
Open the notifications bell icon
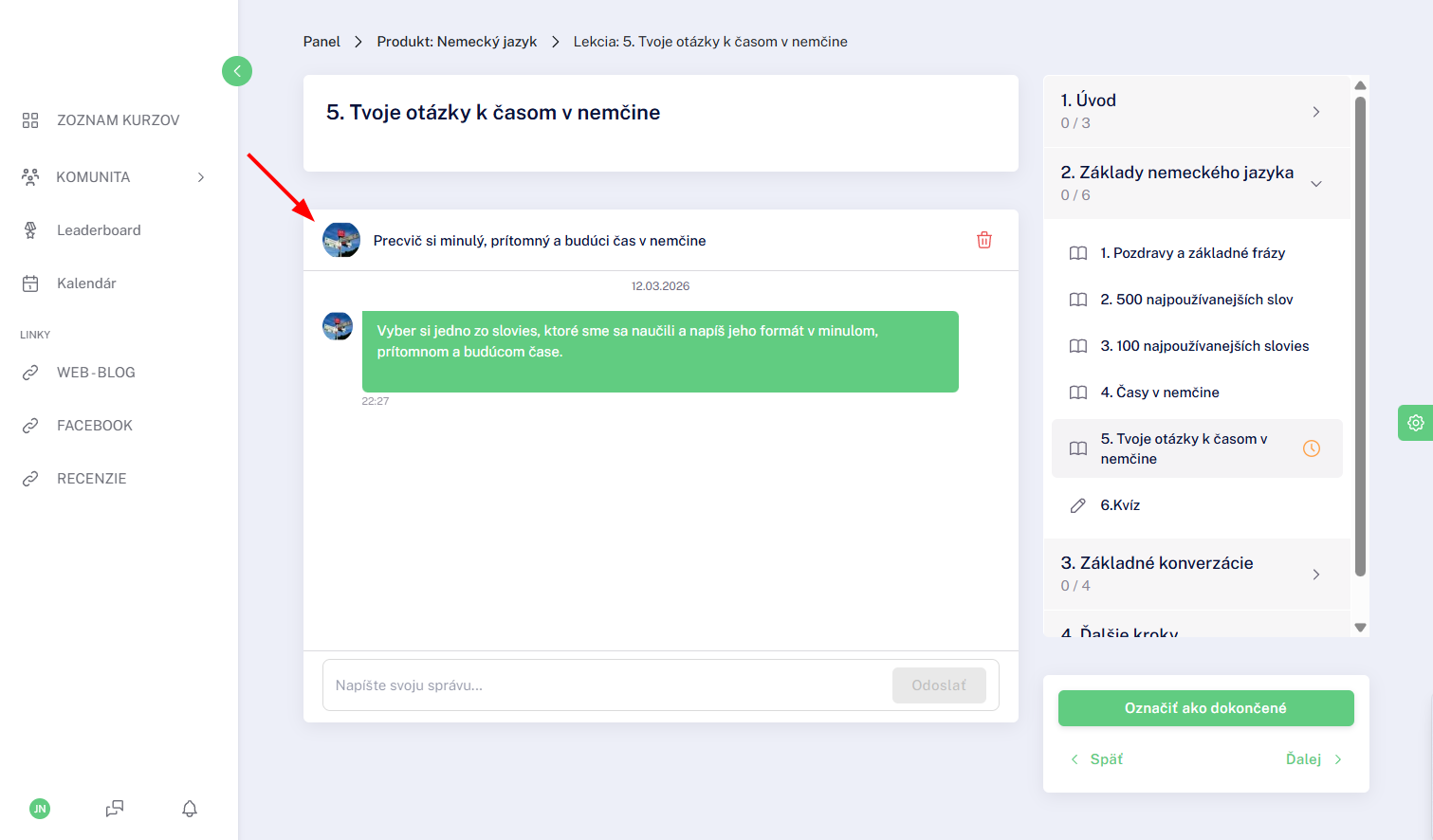(x=190, y=809)
